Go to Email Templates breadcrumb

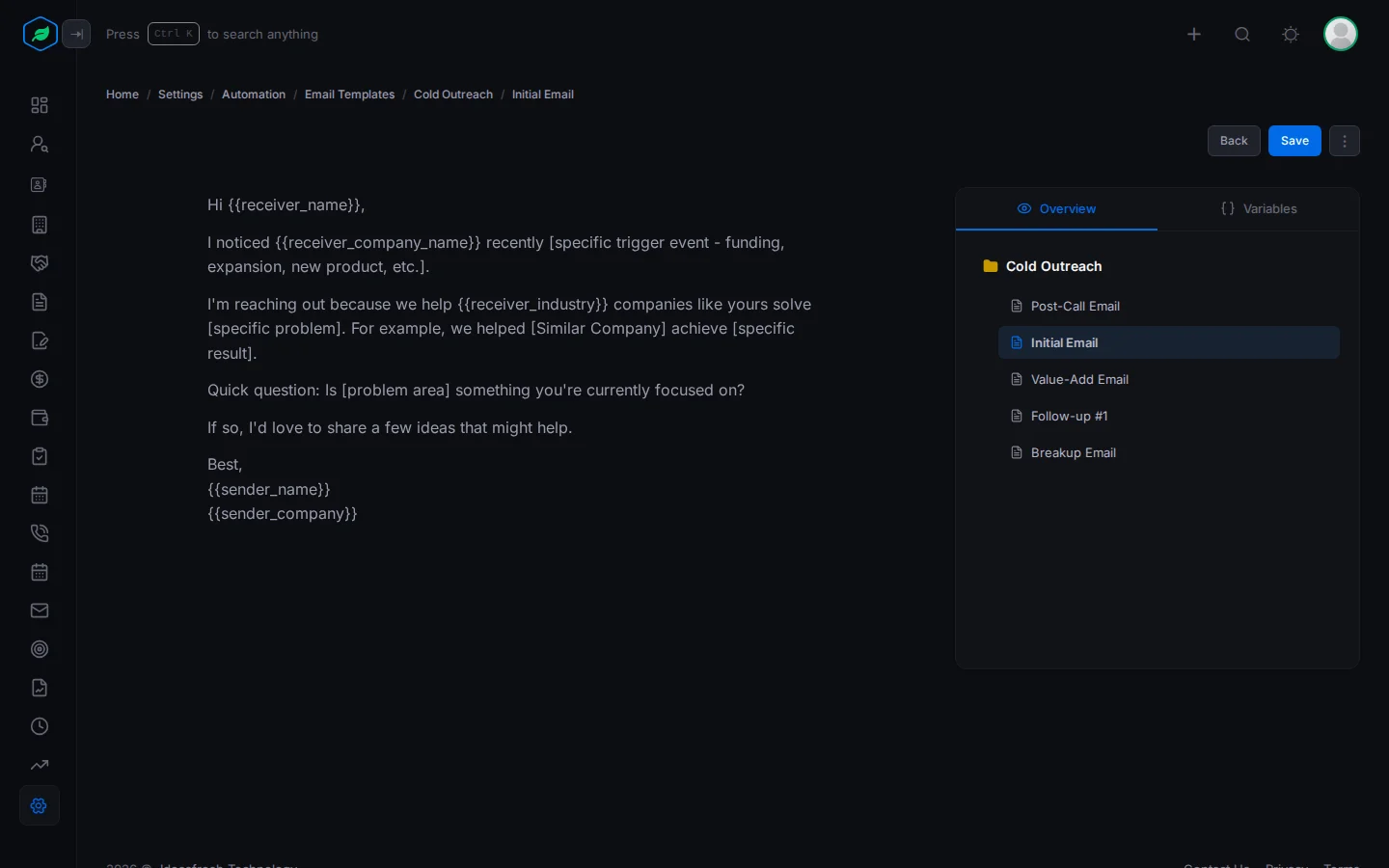click(x=349, y=95)
